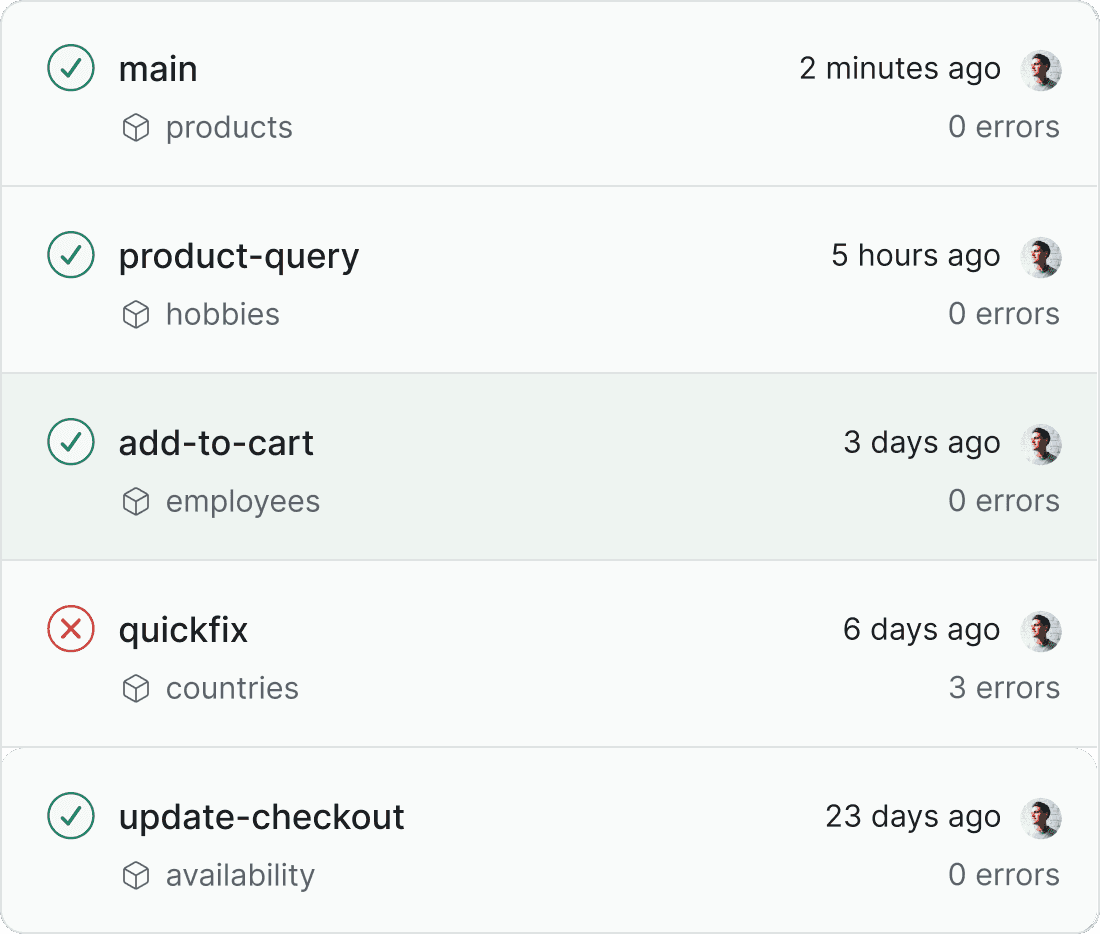Open the main branch
This screenshot has height=934, width=1100.
pyautogui.click(x=158, y=68)
